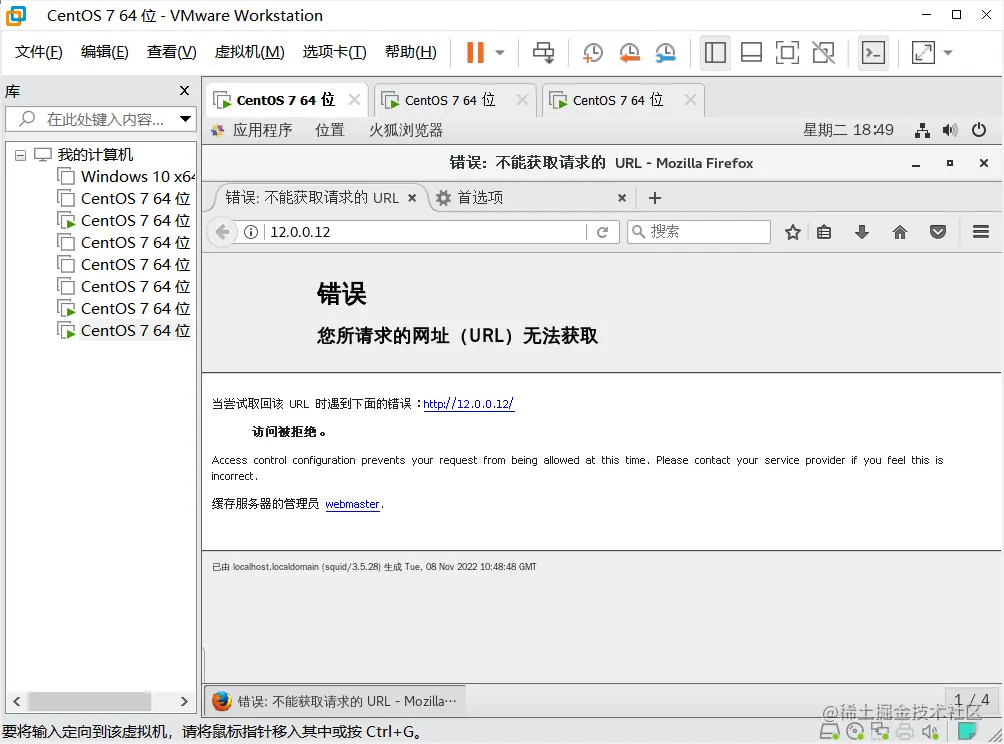Open the dropdown beside the stretch display icon
This screenshot has height=744, width=1004.
[948, 53]
